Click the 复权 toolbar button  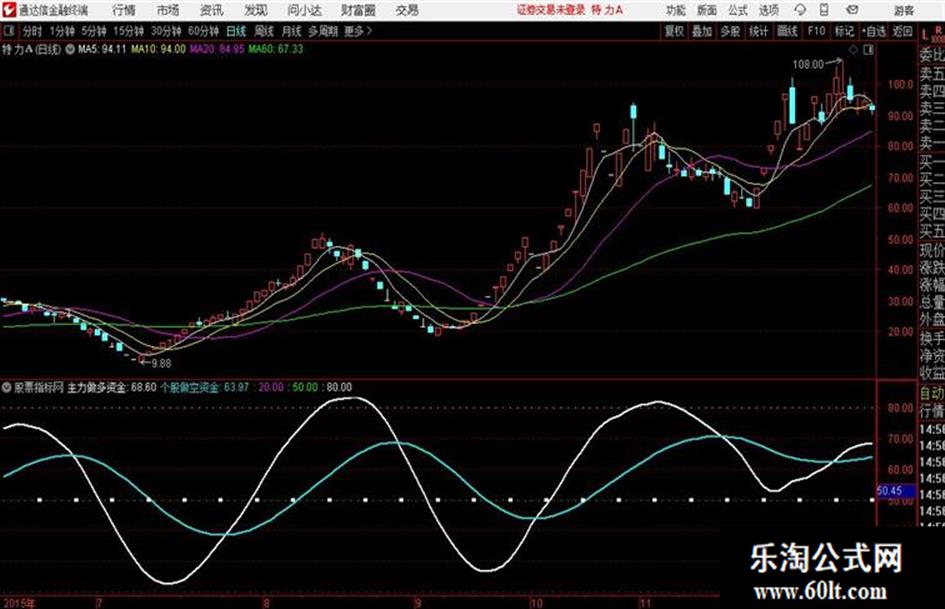click(674, 31)
